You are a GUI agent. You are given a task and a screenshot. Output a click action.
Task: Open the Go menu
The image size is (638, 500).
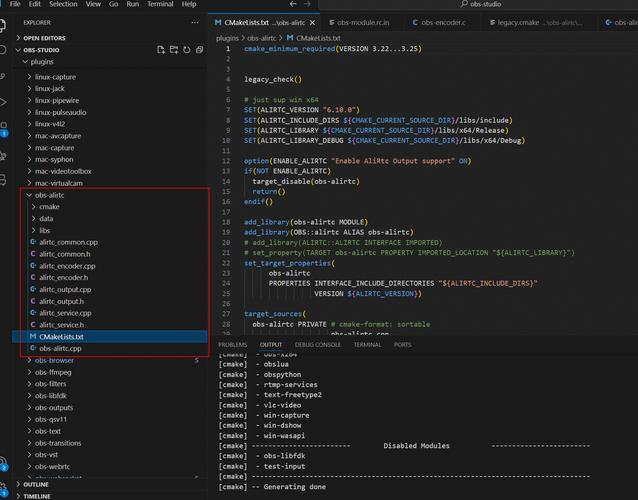pyautogui.click(x=114, y=4)
